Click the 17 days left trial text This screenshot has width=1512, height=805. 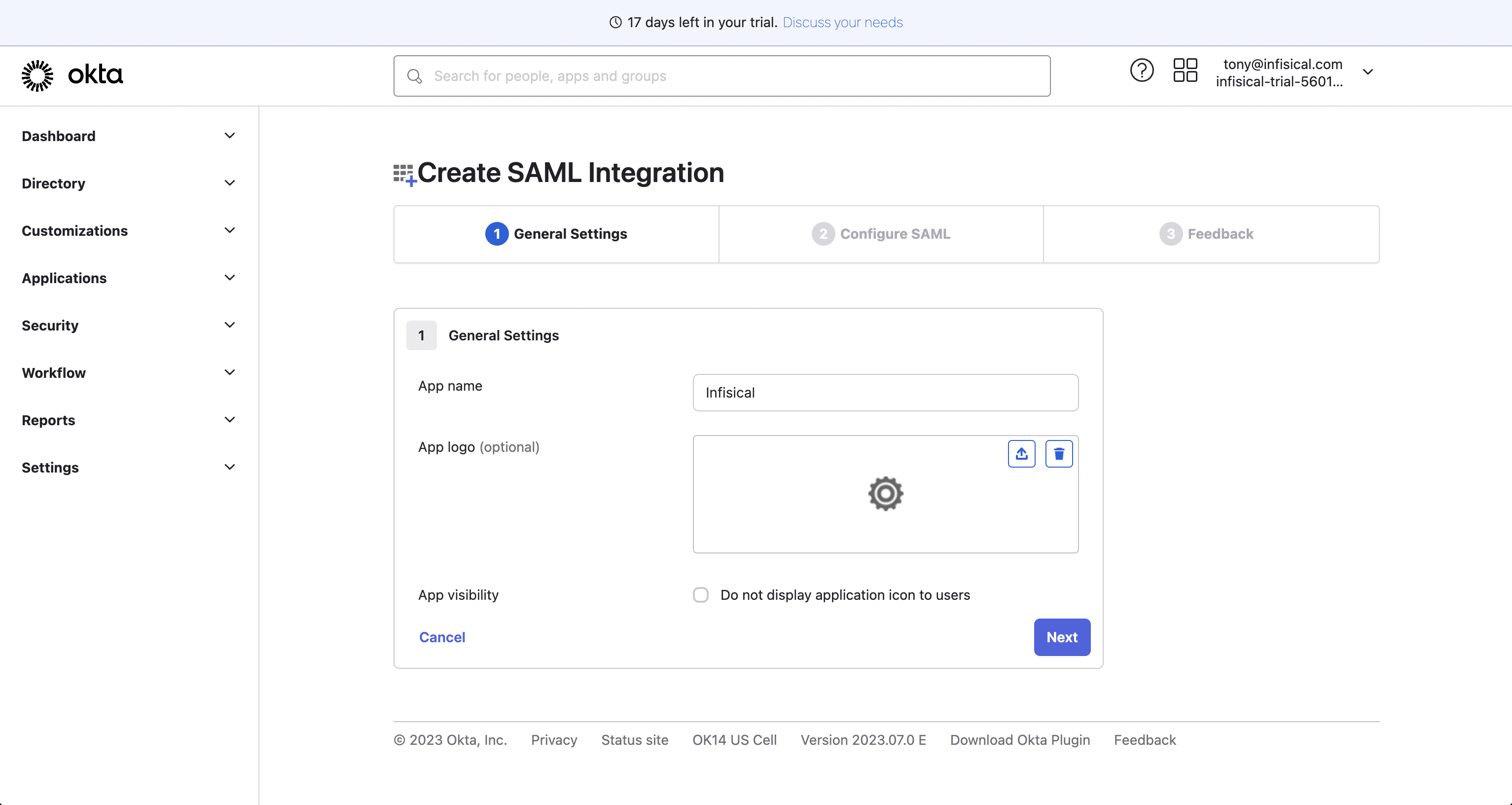(702, 22)
